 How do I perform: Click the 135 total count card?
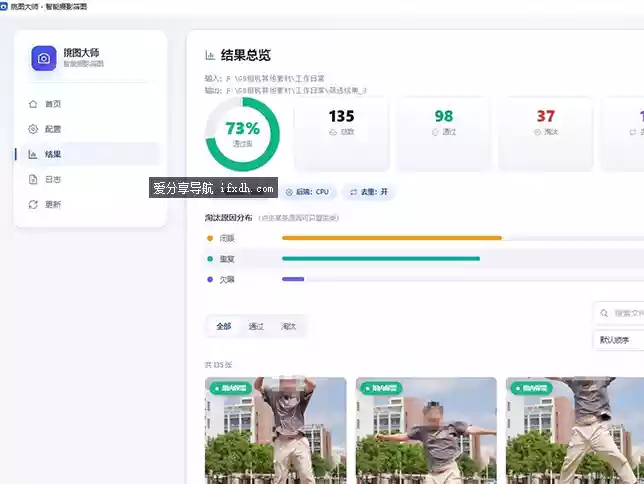(341, 134)
